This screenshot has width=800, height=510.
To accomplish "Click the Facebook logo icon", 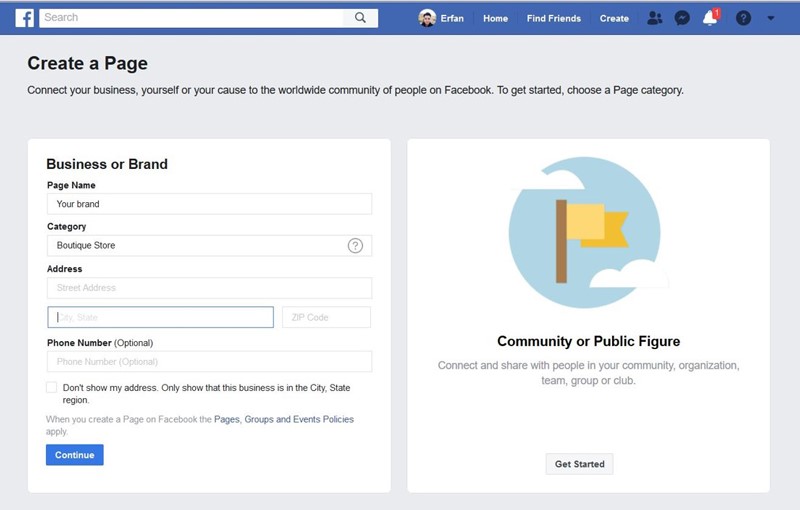I will click(x=24, y=18).
